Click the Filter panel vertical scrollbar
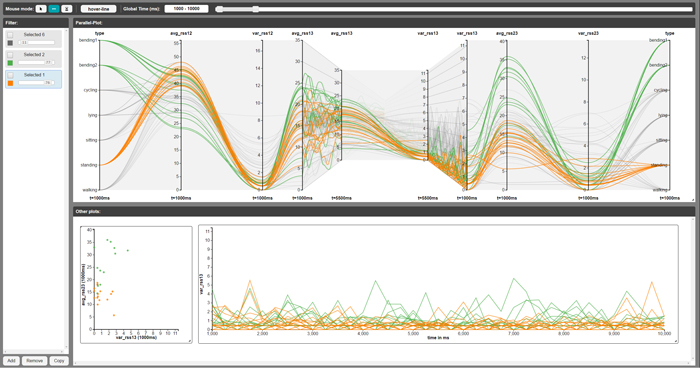The image size is (700, 368). pos(67,189)
